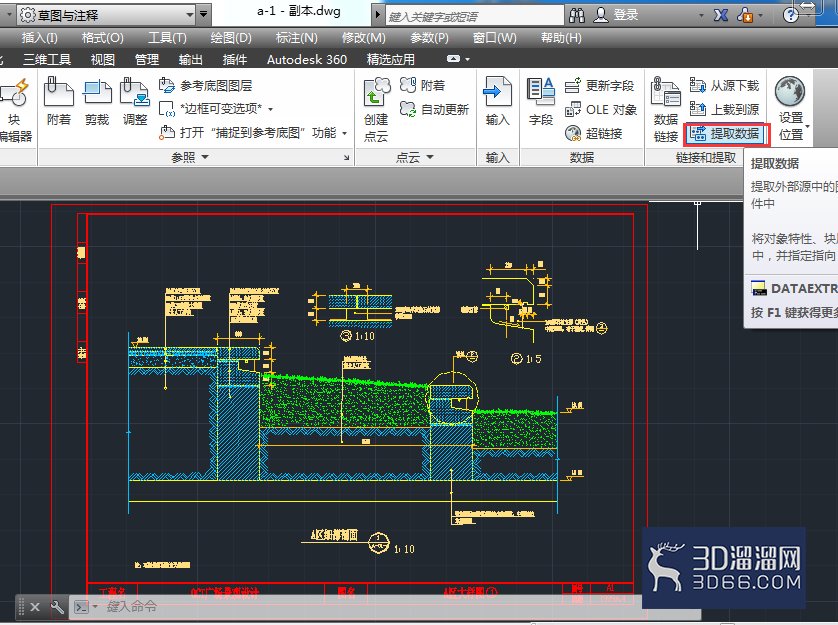
Task: Switch to the 输出 ribbon tab
Action: [190, 59]
